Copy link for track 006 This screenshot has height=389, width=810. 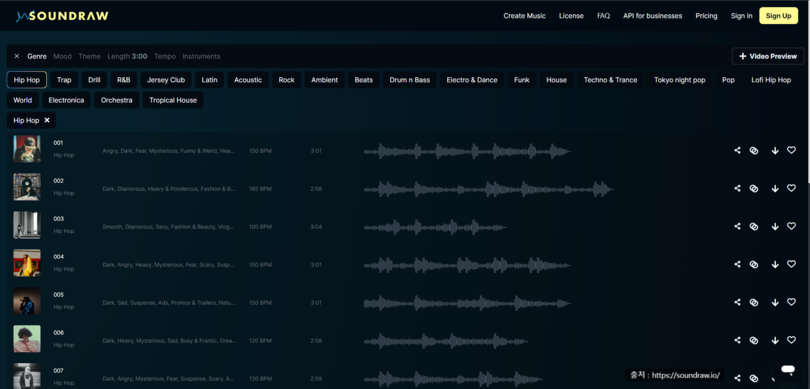tap(754, 340)
